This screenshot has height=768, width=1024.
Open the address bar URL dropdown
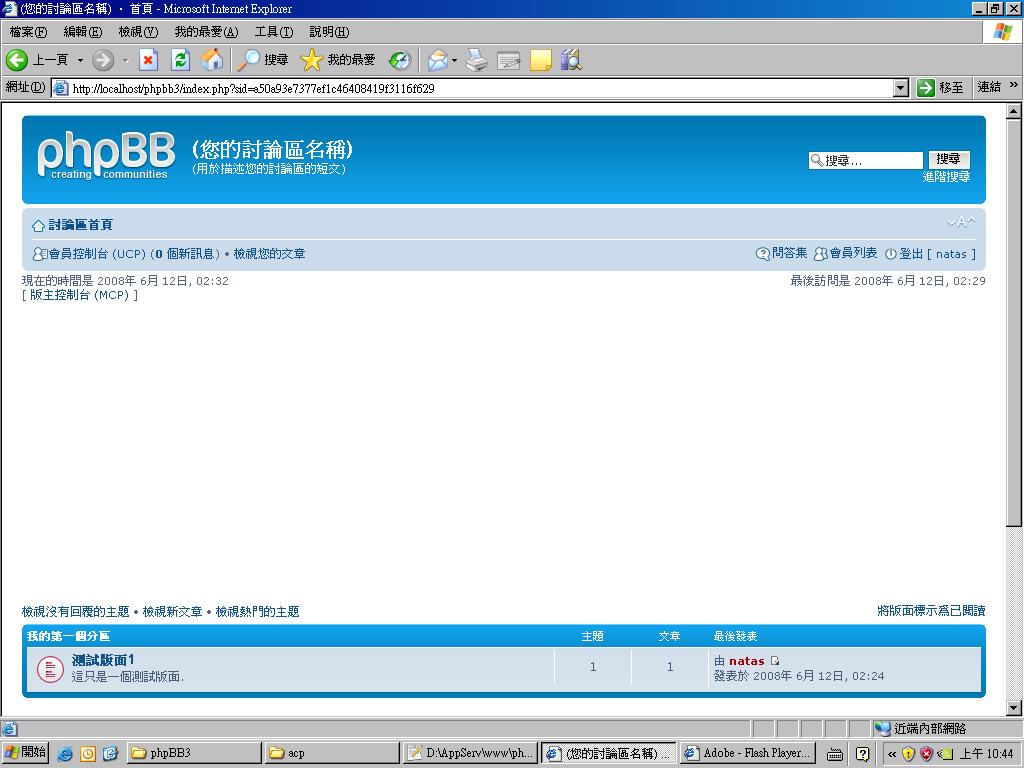click(900, 88)
